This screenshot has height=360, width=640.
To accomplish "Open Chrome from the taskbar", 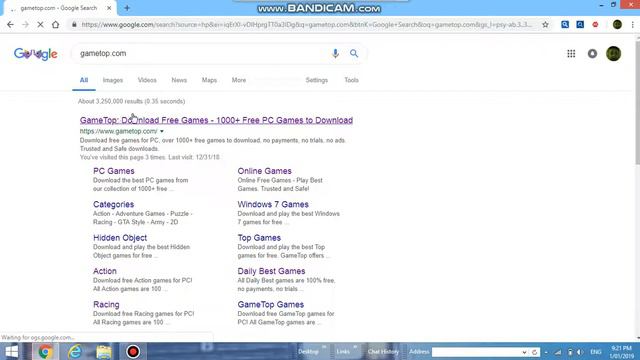I will 45,351.
